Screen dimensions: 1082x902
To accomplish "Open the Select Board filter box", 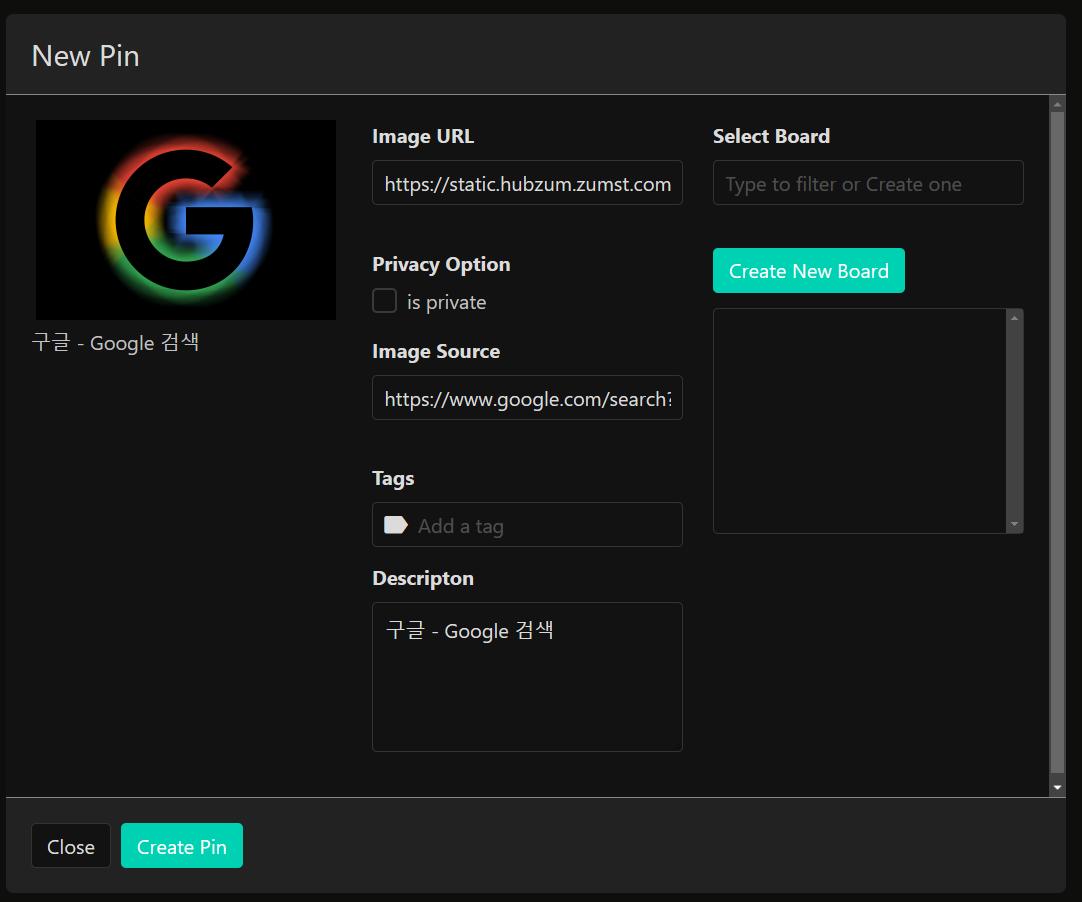I will coord(867,183).
